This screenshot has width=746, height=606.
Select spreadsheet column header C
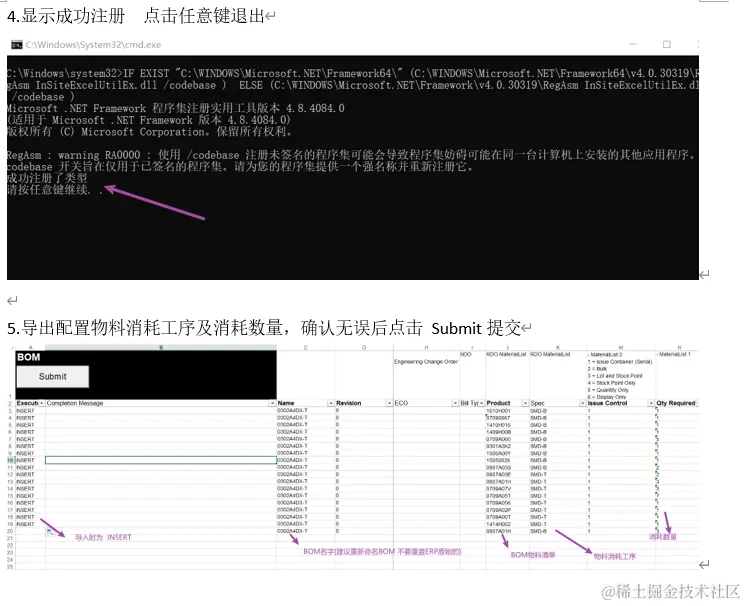click(305, 347)
